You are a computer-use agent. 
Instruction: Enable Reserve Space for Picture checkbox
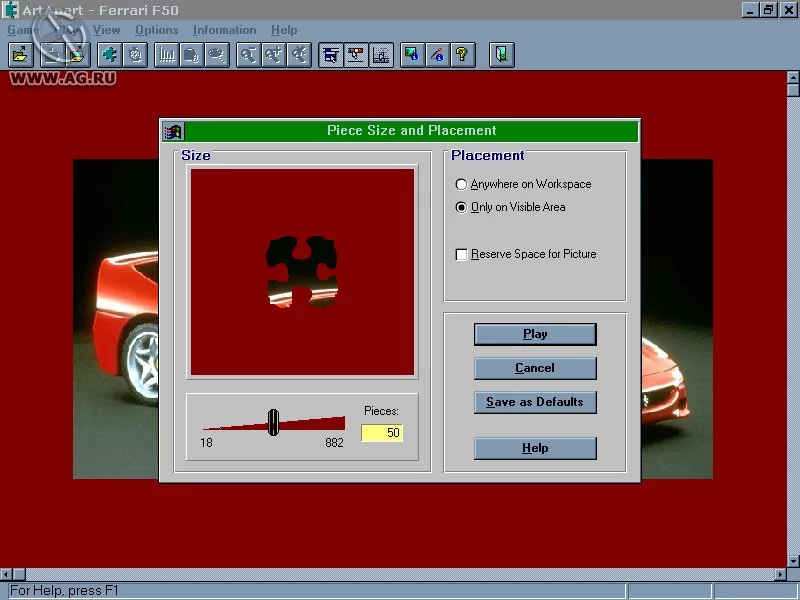click(526, 254)
